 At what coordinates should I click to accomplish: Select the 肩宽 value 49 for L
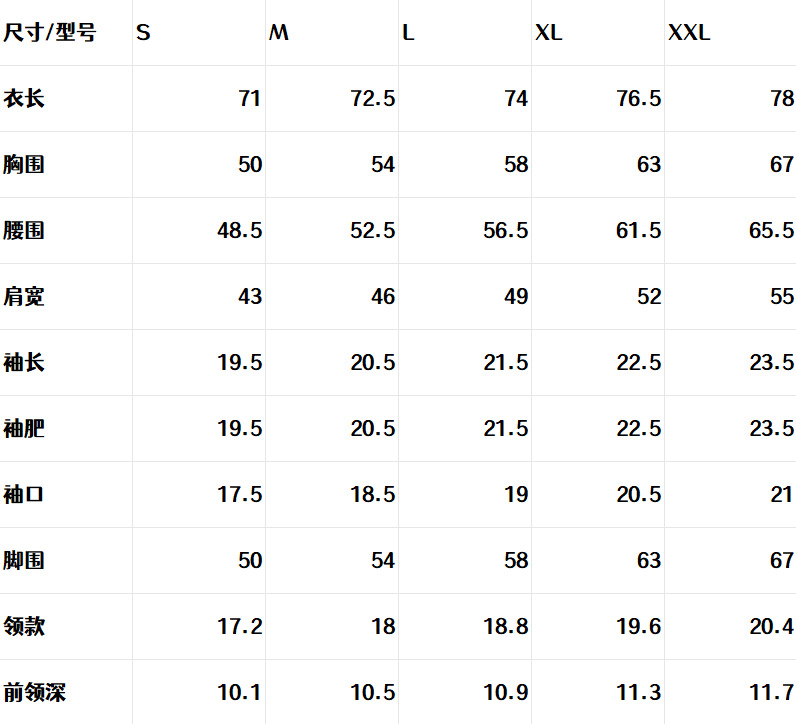516,297
